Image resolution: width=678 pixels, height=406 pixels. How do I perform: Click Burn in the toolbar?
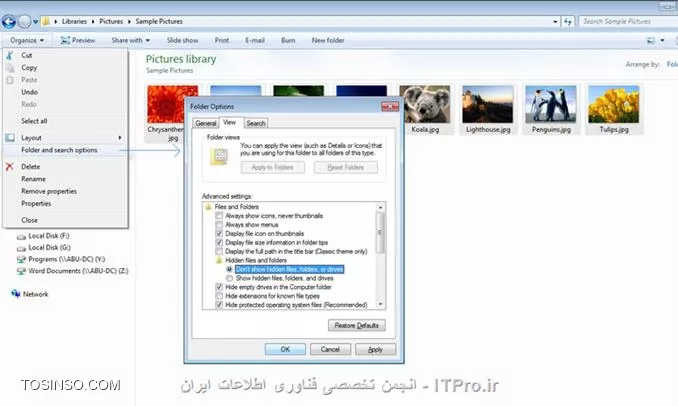[288, 40]
